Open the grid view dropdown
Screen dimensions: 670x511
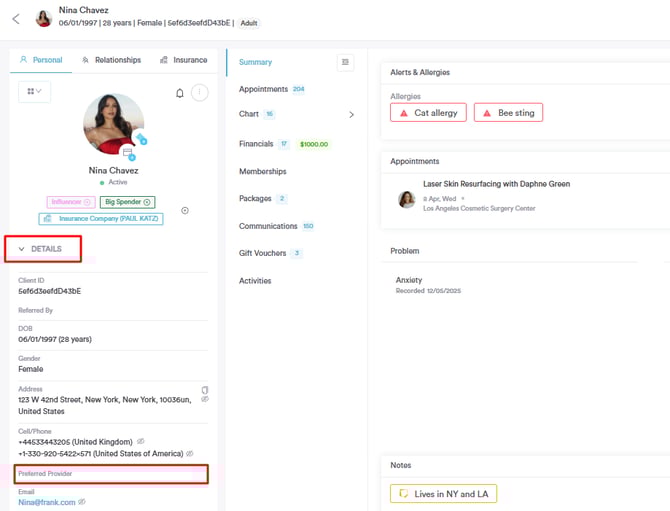(34, 92)
